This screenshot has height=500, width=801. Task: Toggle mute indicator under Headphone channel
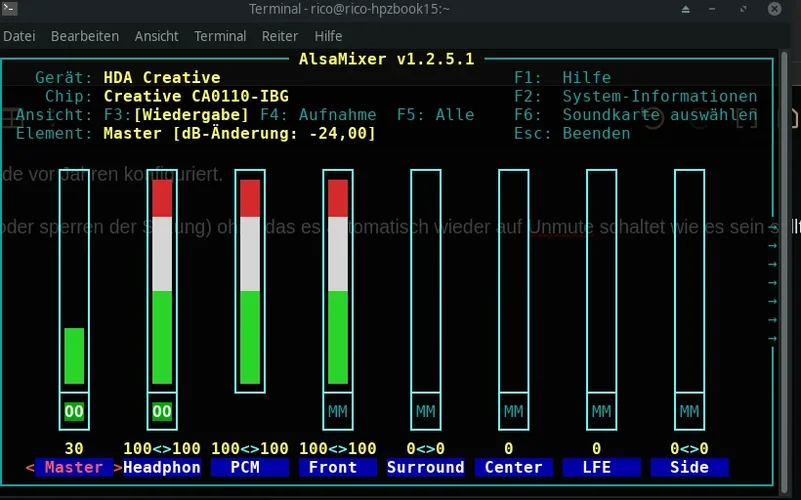coord(162,411)
